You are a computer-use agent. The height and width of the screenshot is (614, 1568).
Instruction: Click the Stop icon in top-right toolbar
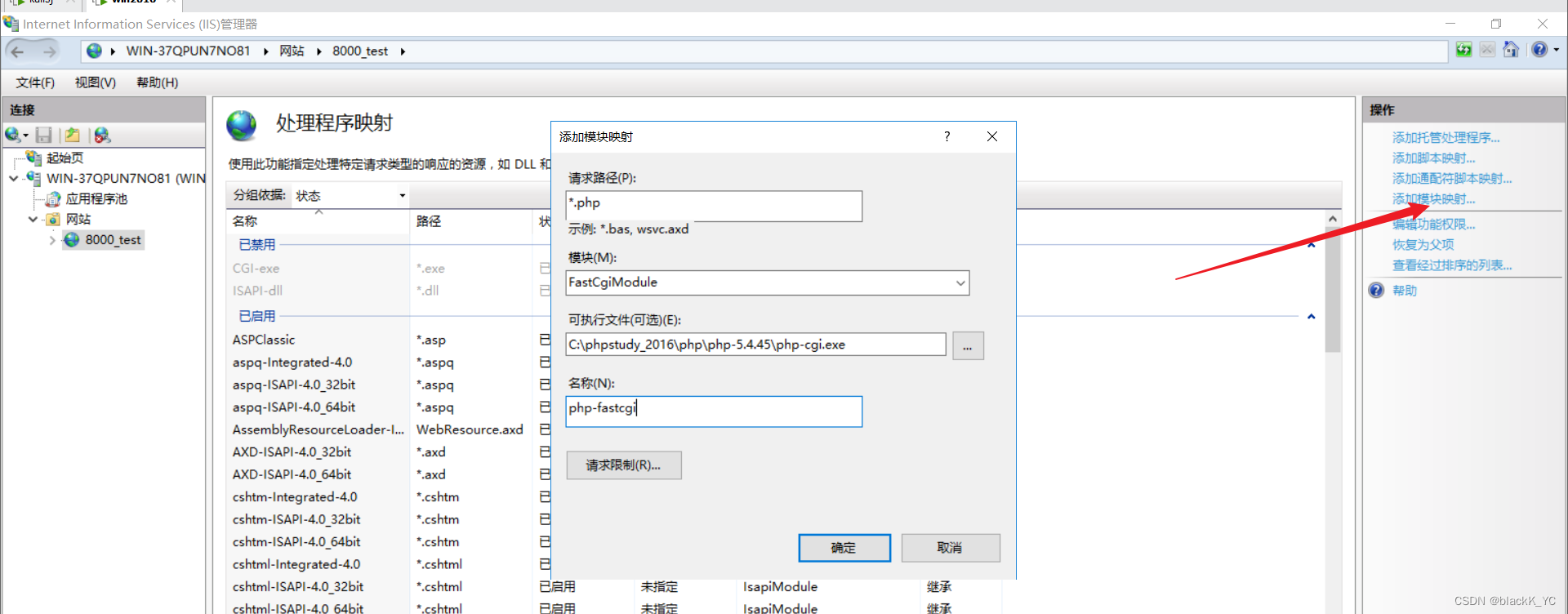[x=1487, y=50]
